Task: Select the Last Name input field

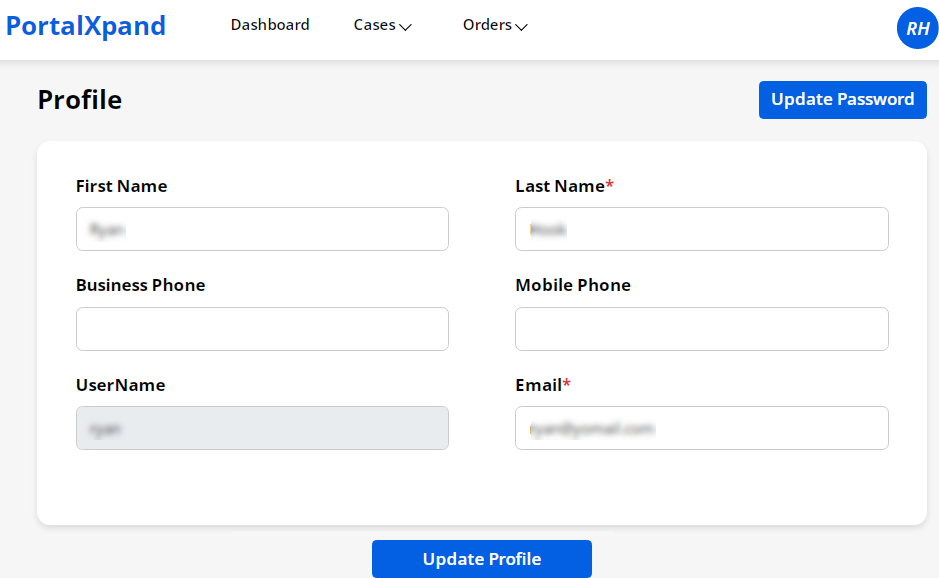Action: pos(701,229)
